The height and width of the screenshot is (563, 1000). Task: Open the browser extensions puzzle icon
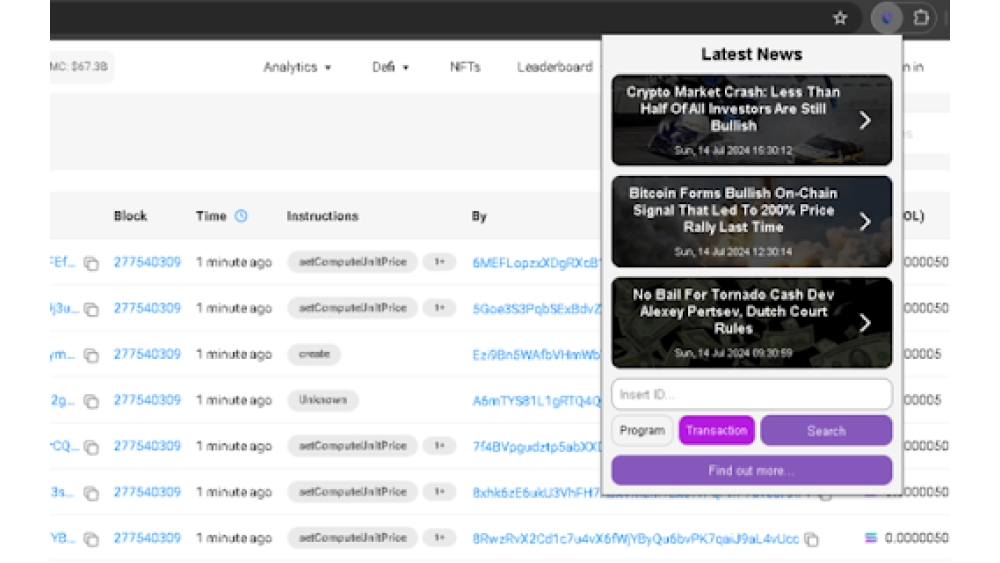pos(921,18)
